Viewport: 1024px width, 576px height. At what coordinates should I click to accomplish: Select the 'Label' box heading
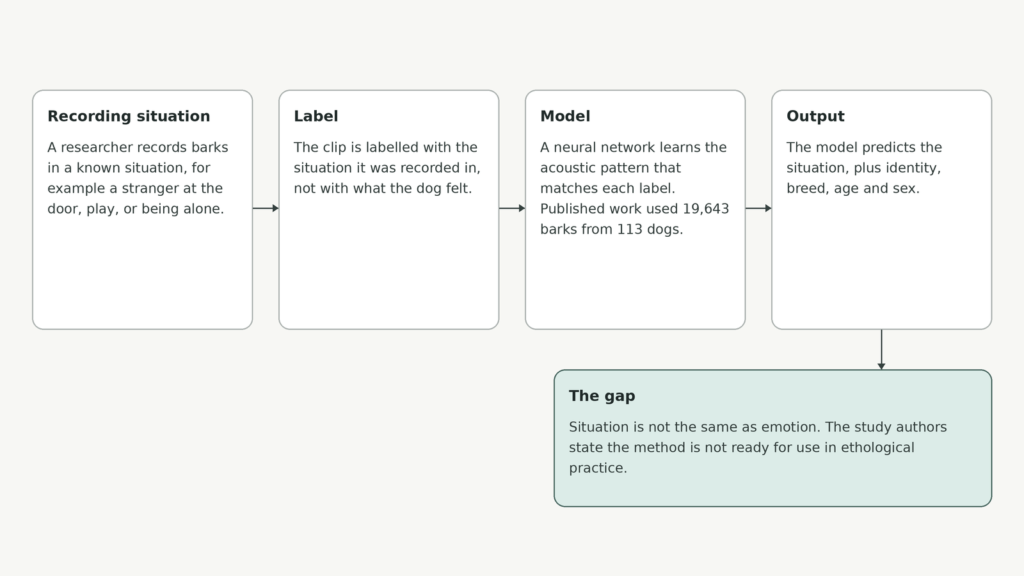click(x=315, y=116)
